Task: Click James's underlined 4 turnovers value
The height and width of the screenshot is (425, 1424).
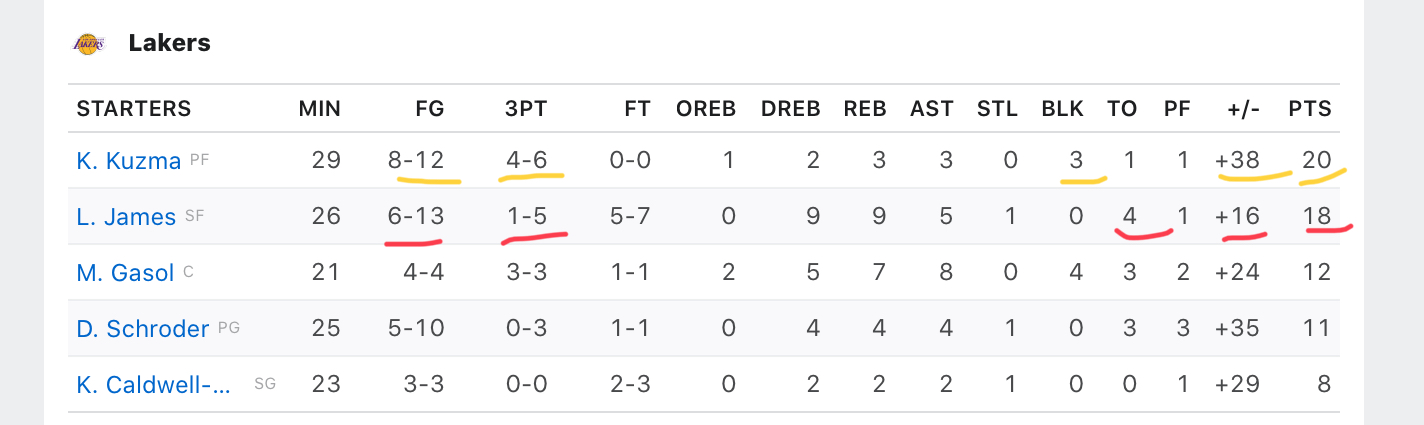Action: pos(1129,216)
